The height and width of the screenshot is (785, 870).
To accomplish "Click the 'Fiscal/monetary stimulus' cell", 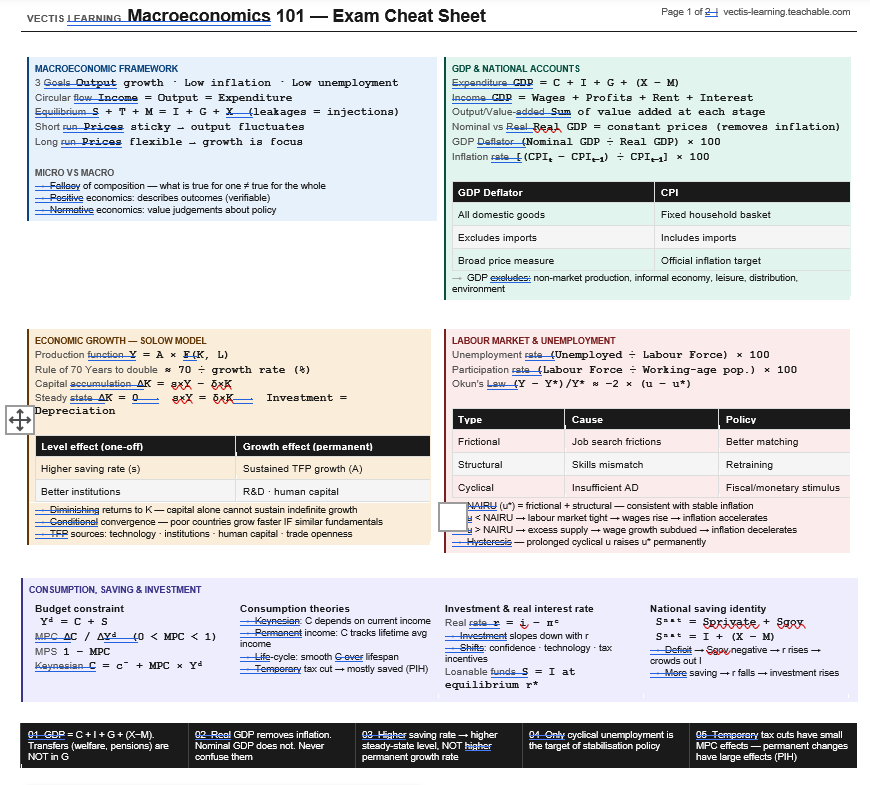I will click(785, 487).
